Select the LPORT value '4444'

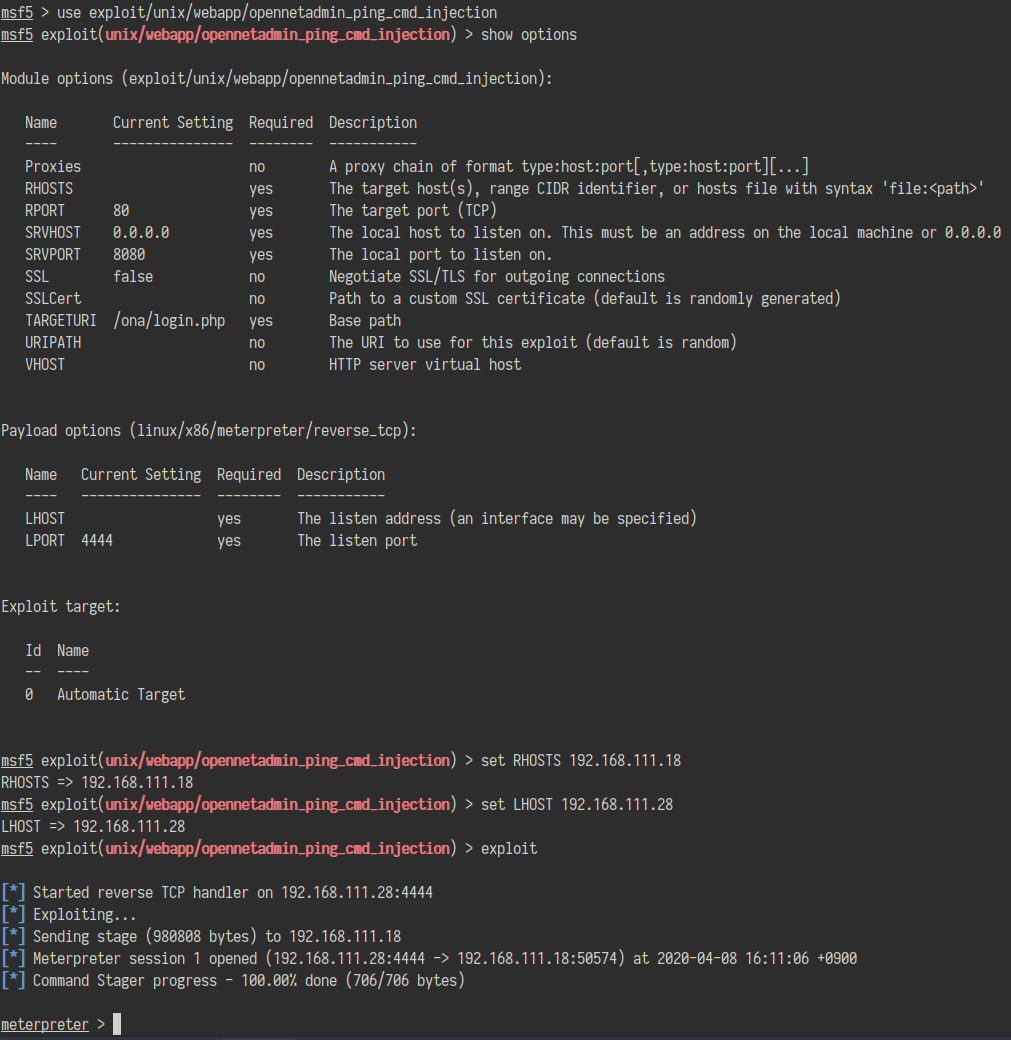tap(97, 541)
